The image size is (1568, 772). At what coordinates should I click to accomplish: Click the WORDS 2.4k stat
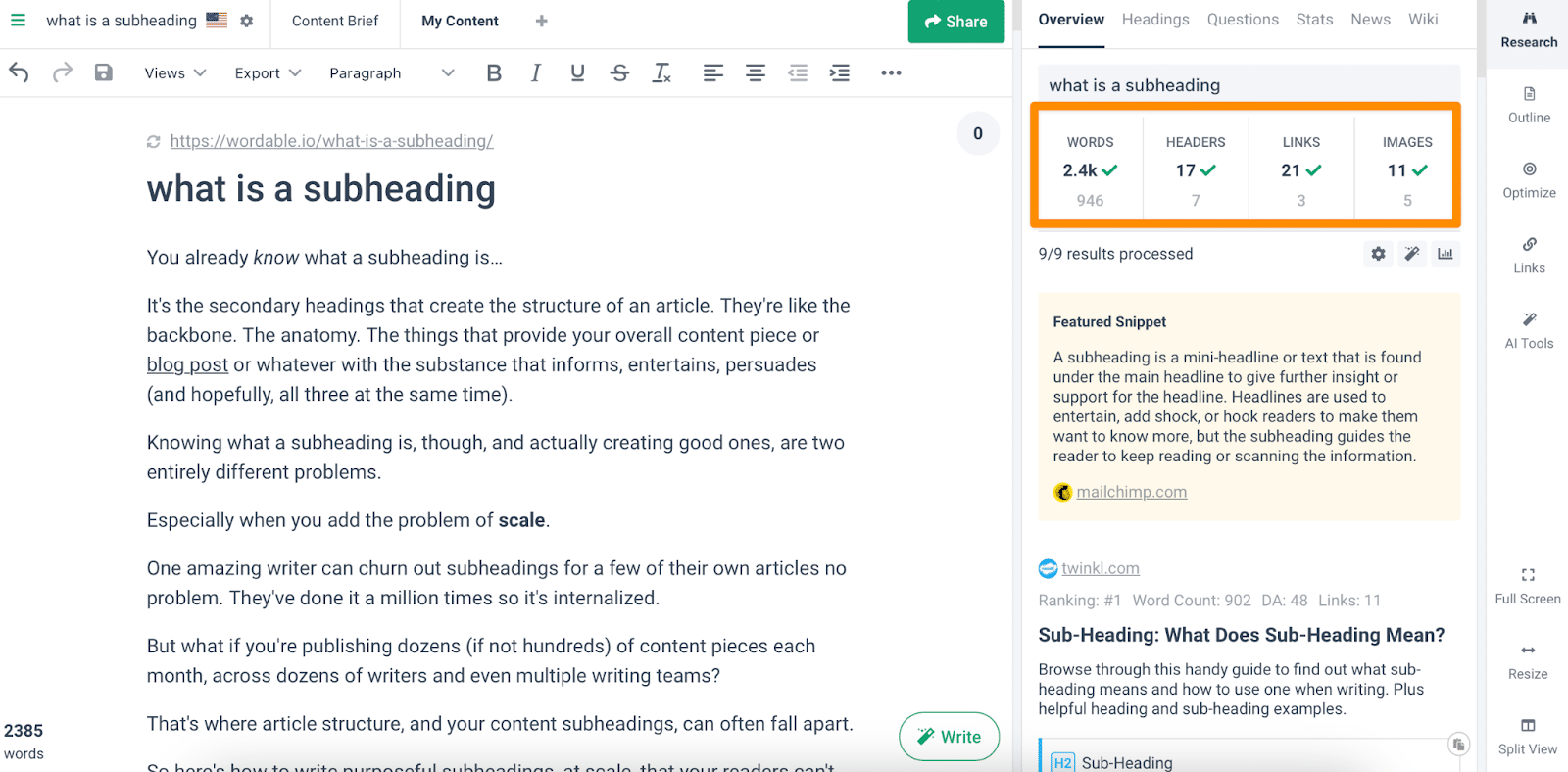click(x=1090, y=169)
